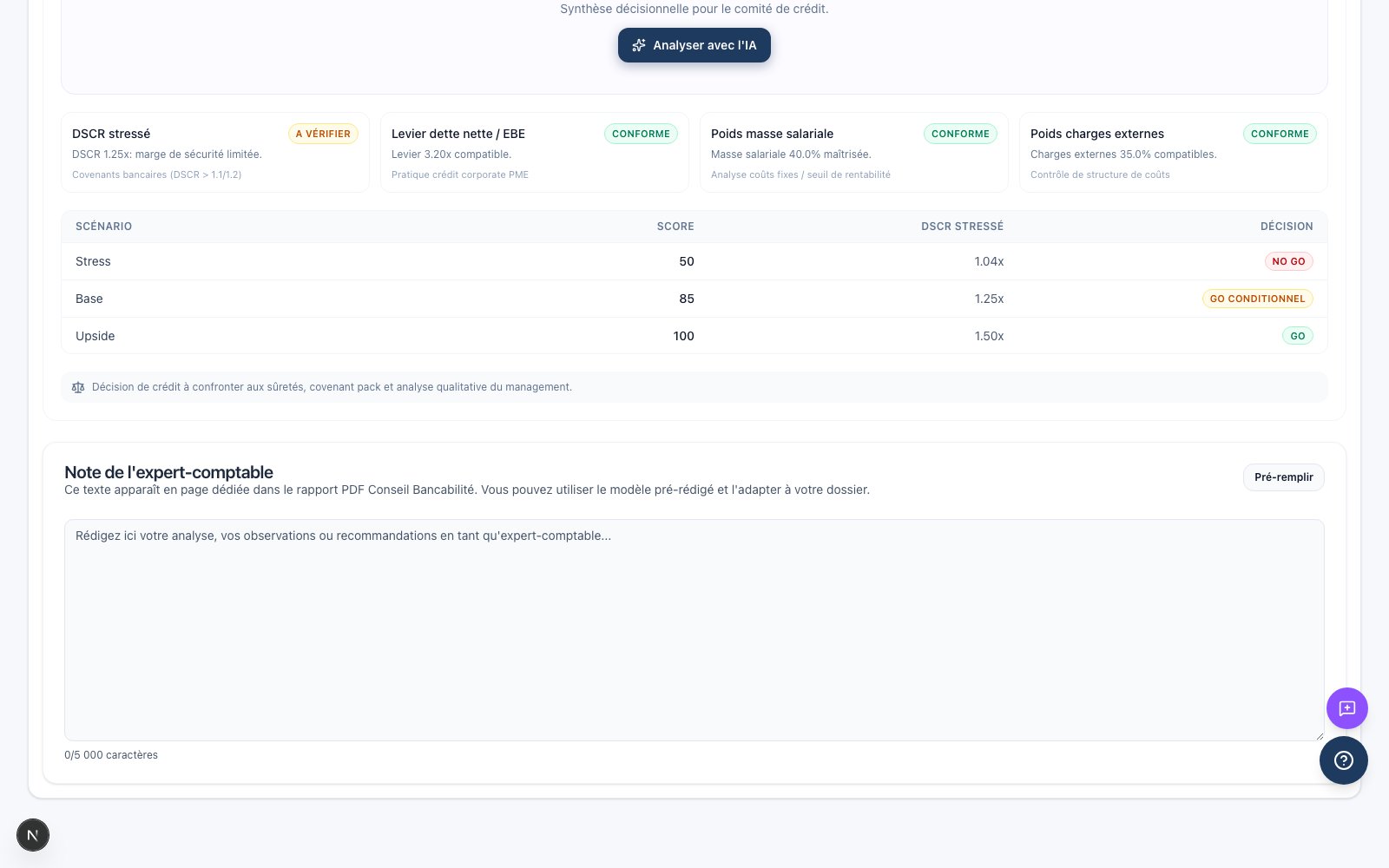Image resolution: width=1389 pixels, height=868 pixels.
Task: Click the 0/5 000 caractères counter
Action: pyautogui.click(x=111, y=755)
